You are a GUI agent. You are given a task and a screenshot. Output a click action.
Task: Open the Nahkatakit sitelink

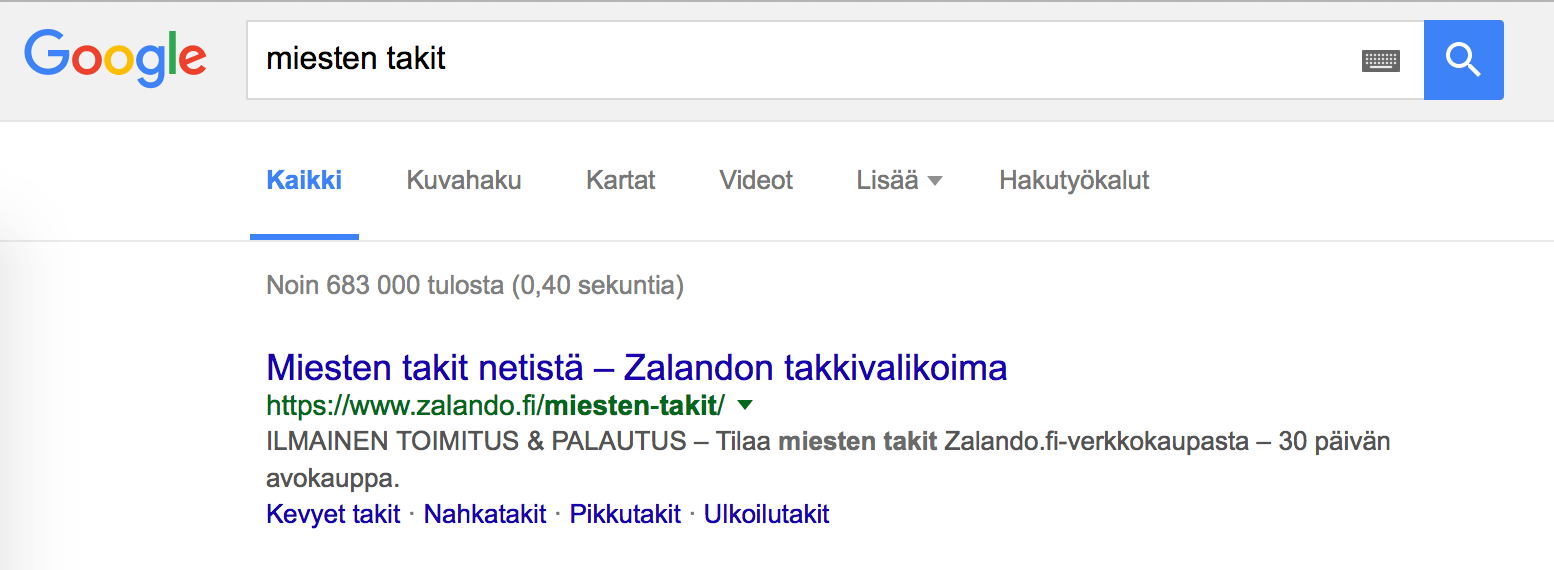click(x=485, y=514)
